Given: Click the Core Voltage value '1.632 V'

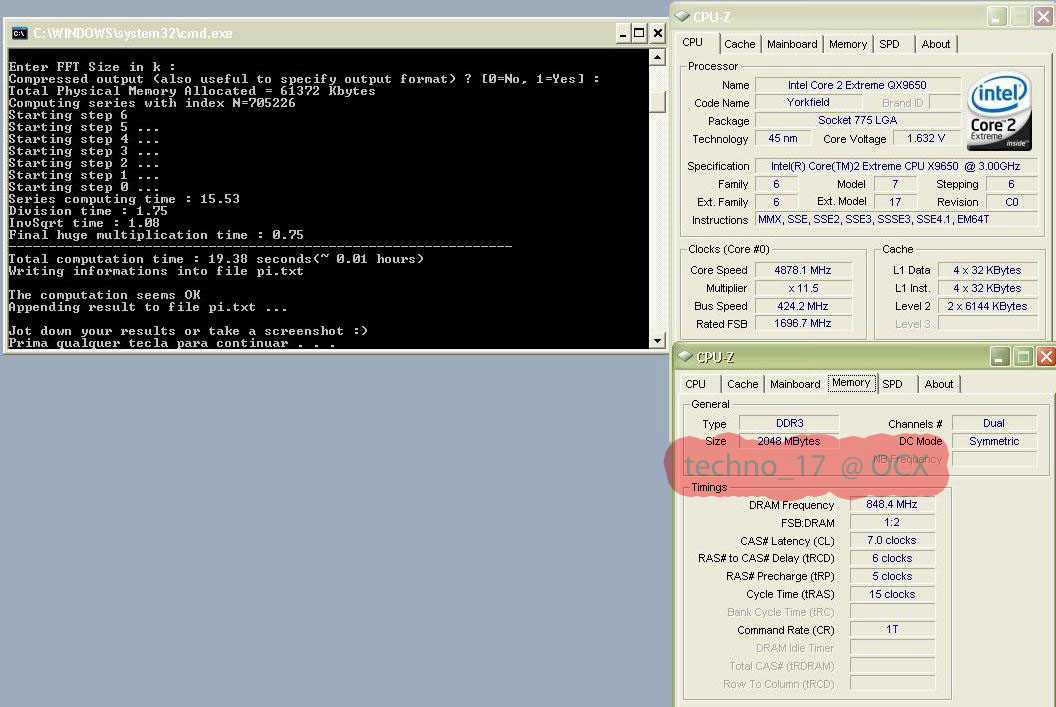Looking at the screenshot, I should click(926, 138).
